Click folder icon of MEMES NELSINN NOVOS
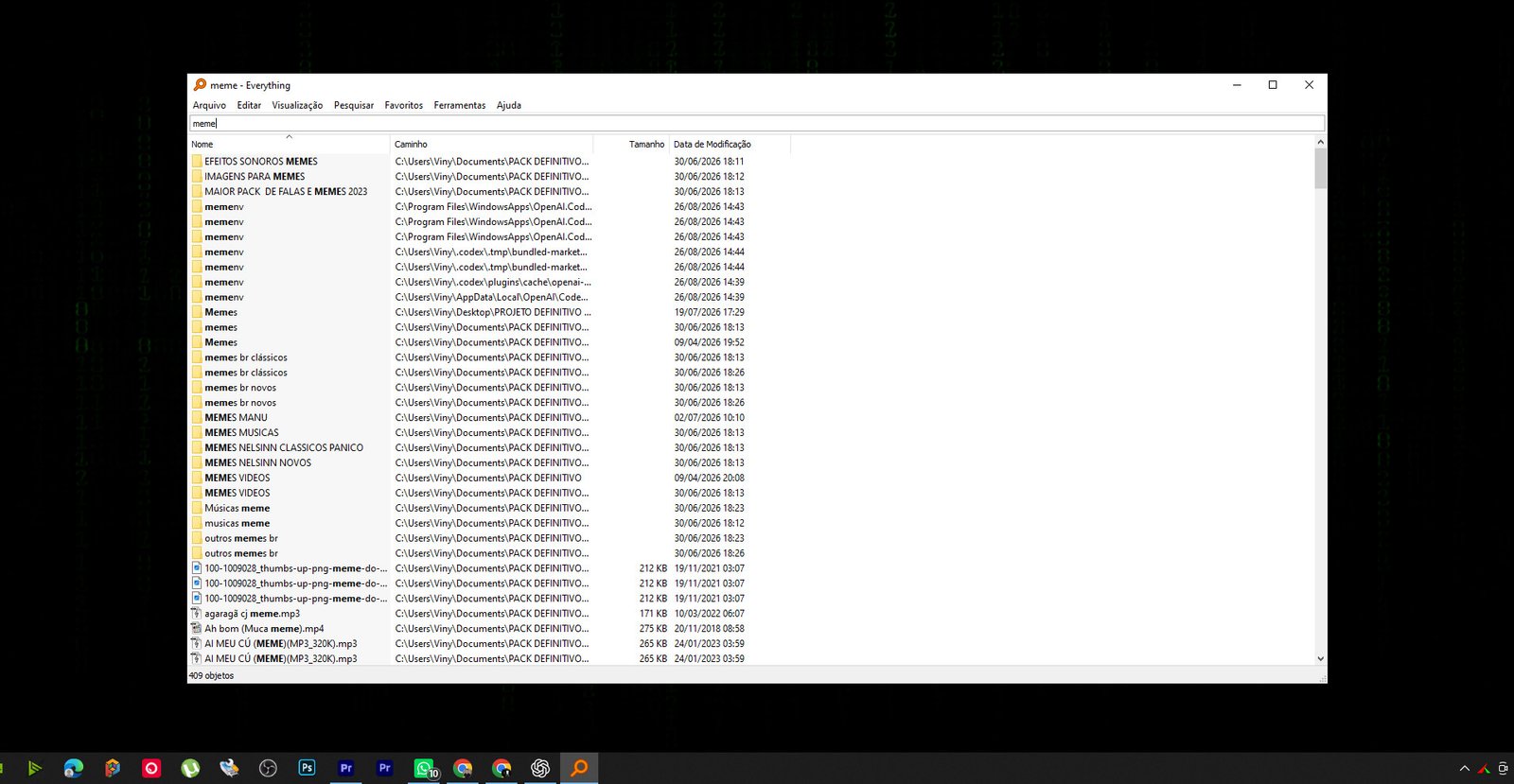 click(x=197, y=463)
